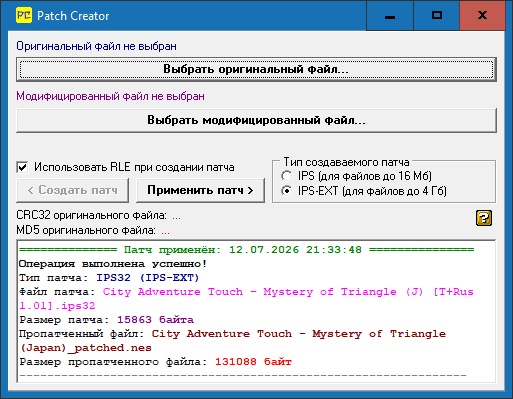This screenshot has width=513, height=399.
Task: Maximize the Patch Creator window
Action: coord(436,16)
